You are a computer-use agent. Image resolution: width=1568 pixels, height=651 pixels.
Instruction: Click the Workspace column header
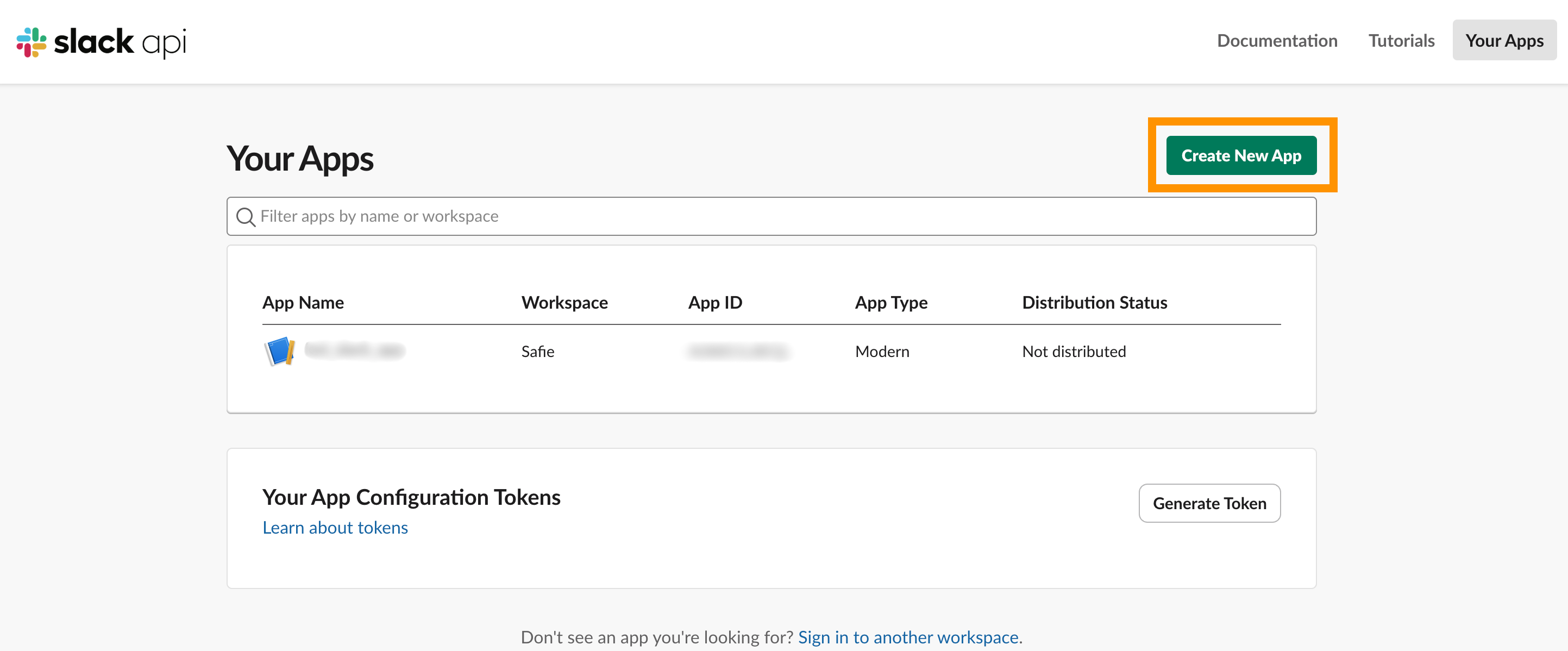[565, 303]
